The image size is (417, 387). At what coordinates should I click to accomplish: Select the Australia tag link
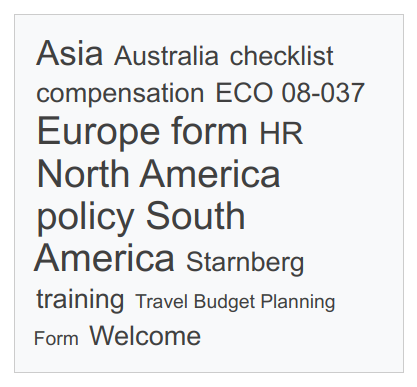(x=166, y=56)
